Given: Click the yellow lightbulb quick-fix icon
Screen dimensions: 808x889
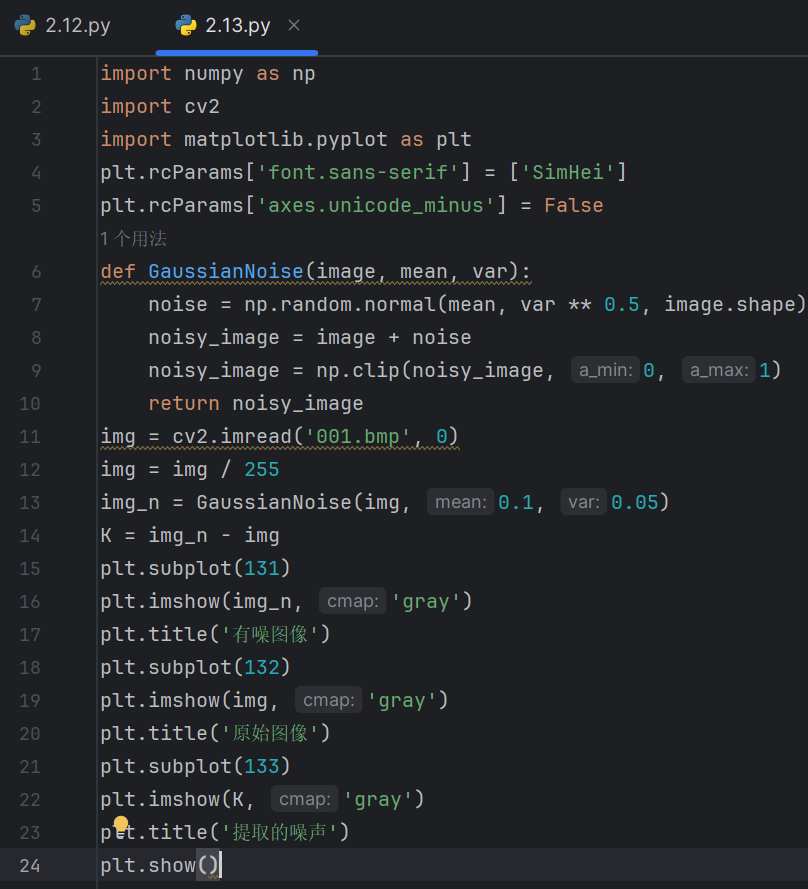Looking at the screenshot, I should pos(121,824).
